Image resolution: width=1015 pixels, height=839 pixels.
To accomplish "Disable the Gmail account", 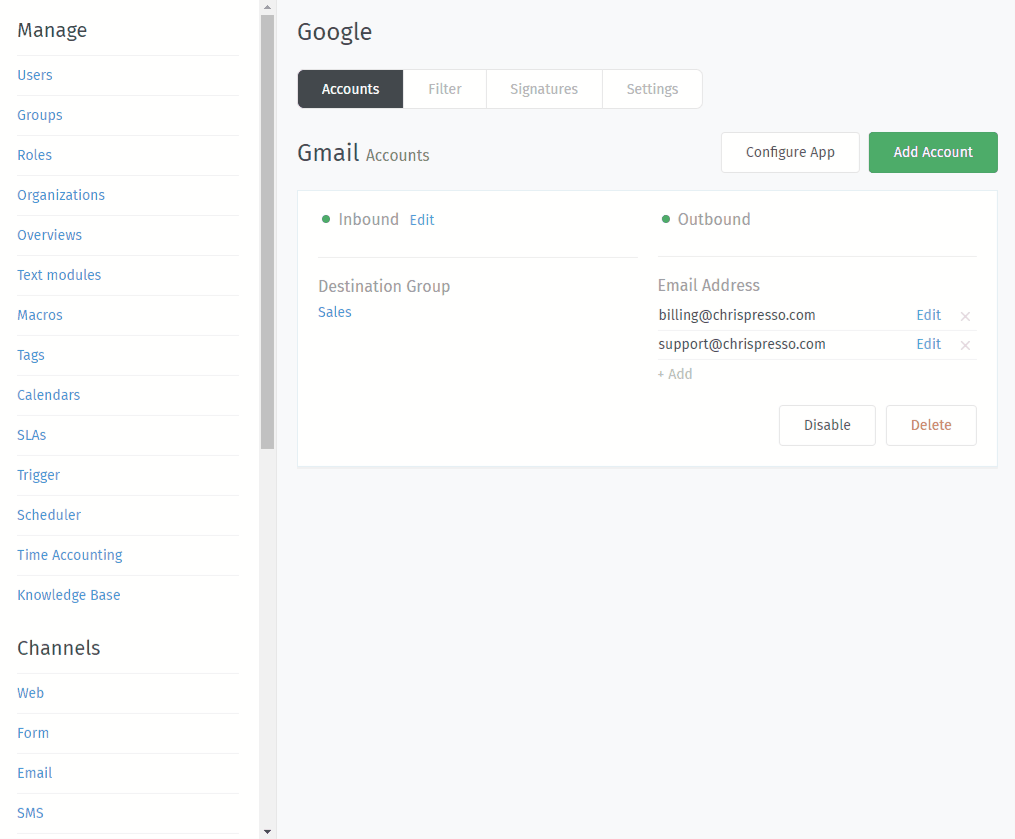I will [827, 425].
